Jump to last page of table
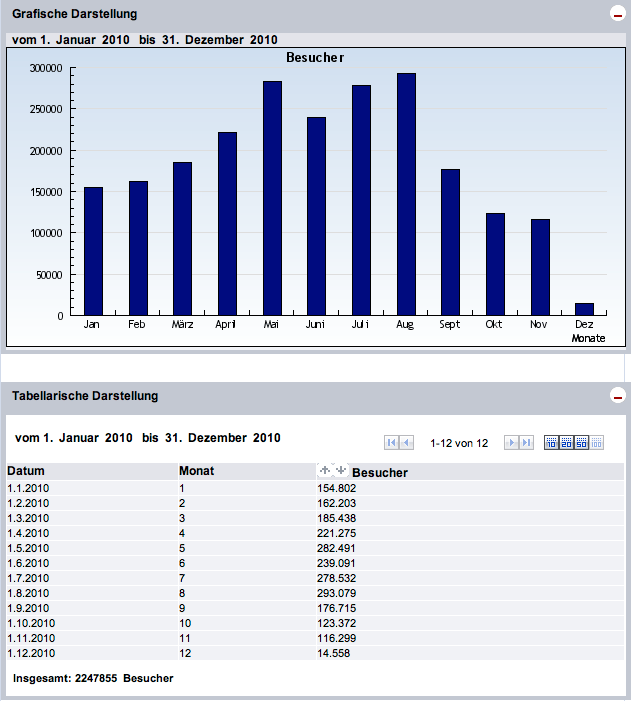 [x=526, y=442]
